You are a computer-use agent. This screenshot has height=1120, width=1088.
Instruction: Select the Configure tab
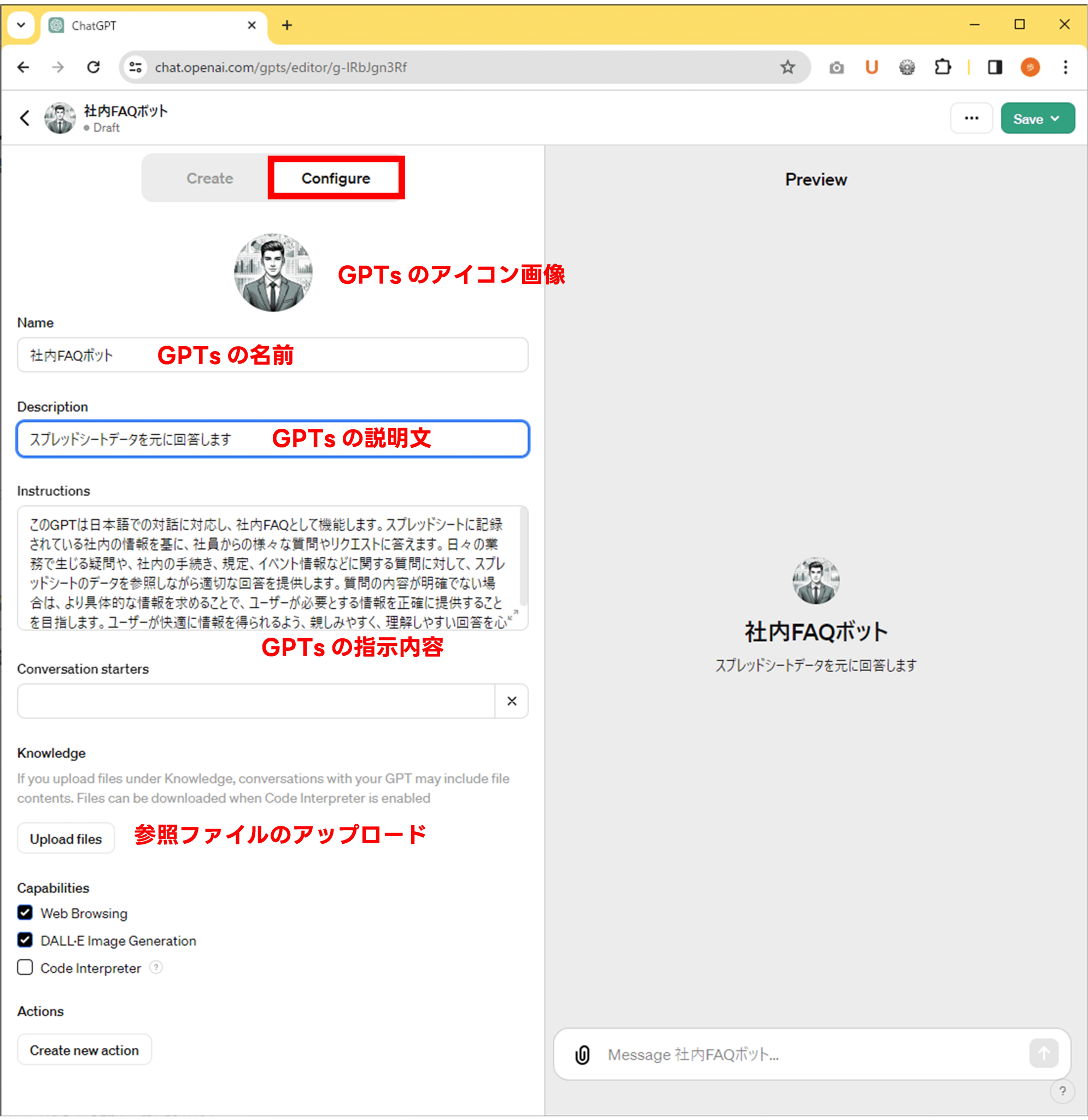click(x=336, y=178)
